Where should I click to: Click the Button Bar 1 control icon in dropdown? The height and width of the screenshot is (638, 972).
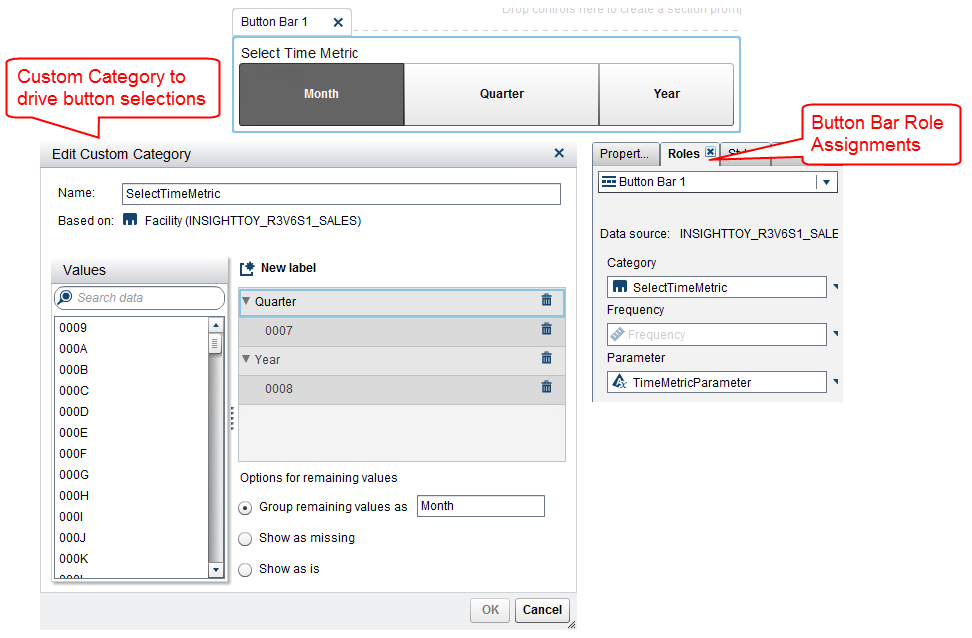(609, 182)
